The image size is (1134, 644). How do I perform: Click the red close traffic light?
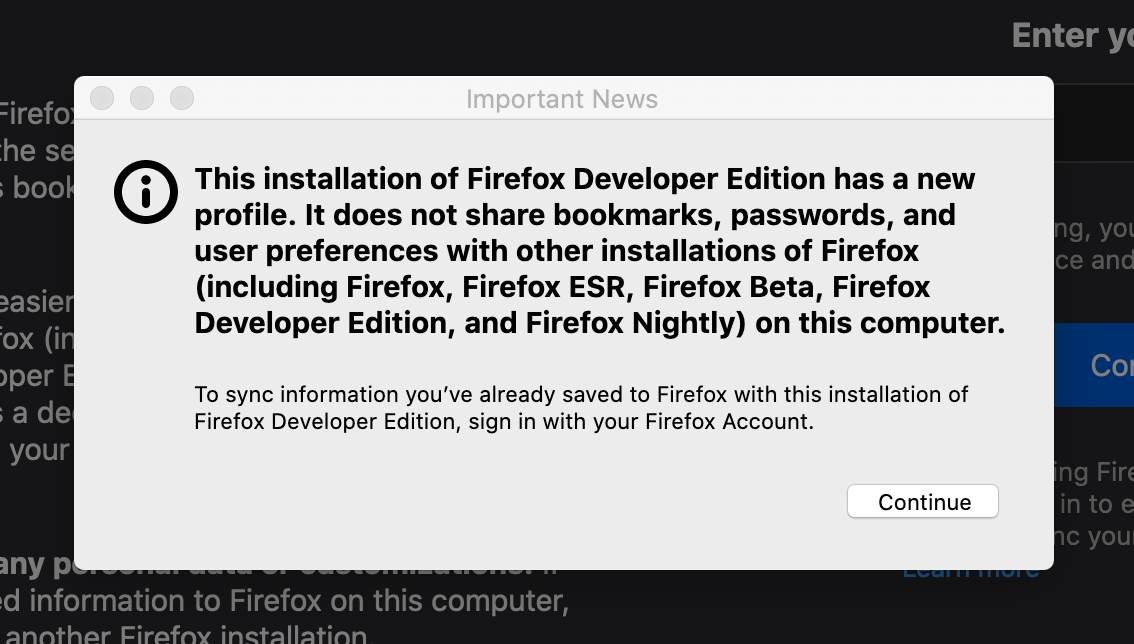[102, 98]
